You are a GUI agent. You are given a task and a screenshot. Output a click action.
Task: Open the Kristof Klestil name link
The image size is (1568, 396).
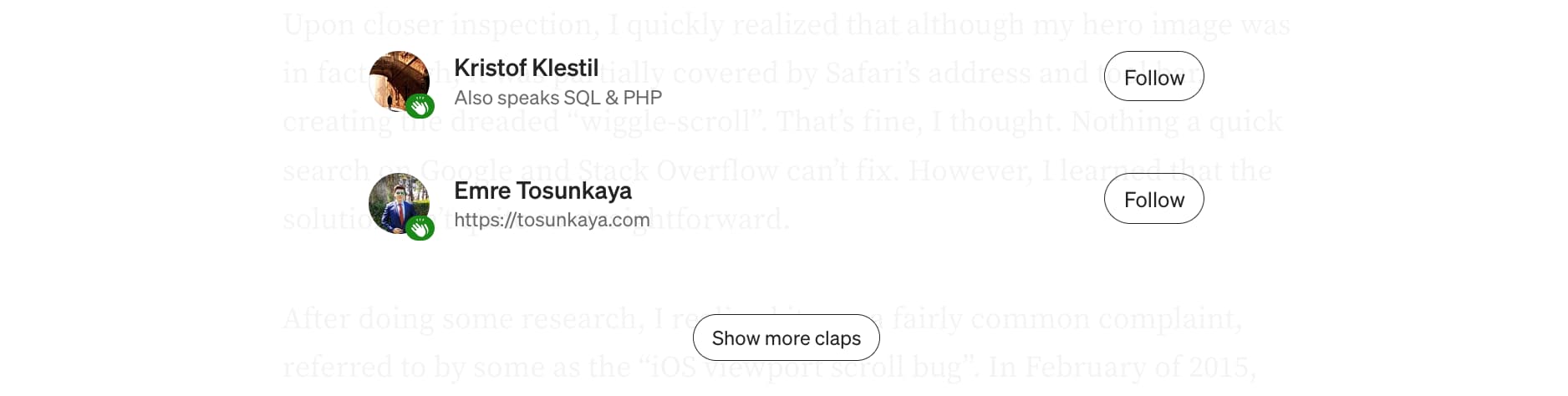tap(526, 68)
